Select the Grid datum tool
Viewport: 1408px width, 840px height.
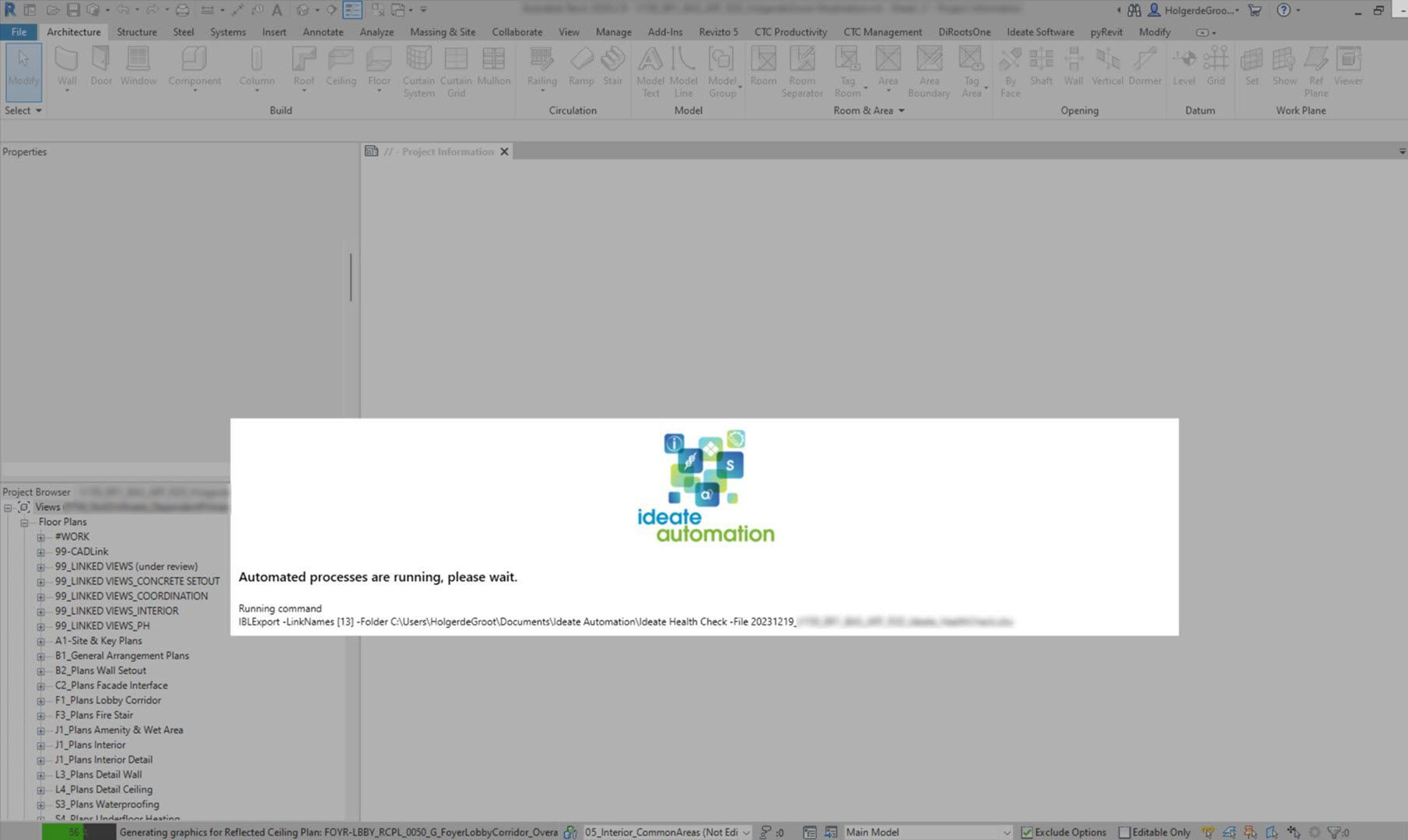point(1216,66)
